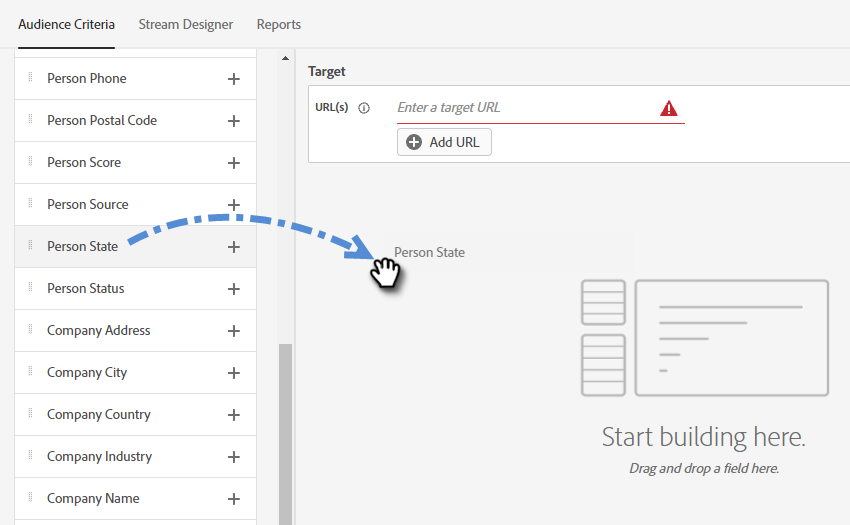Viewport: 850px width, 525px height.
Task: Click the plus icon for Company Name
Action: tap(234, 499)
